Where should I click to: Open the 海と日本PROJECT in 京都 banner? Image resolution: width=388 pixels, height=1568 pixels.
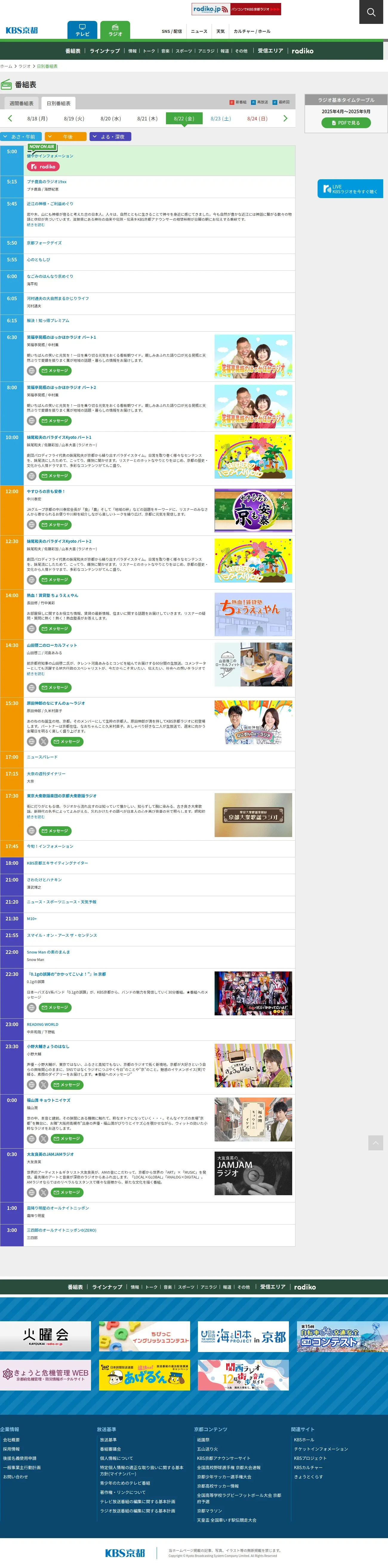[243, 1336]
